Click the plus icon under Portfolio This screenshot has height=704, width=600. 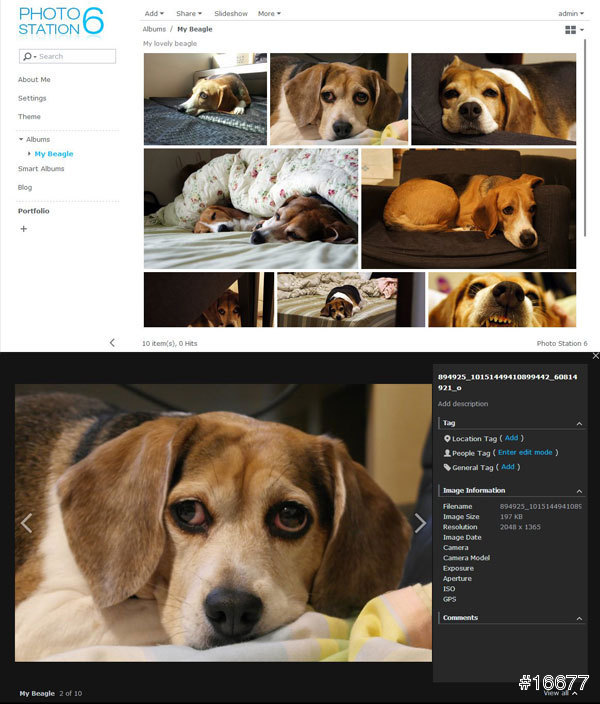(x=24, y=229)
